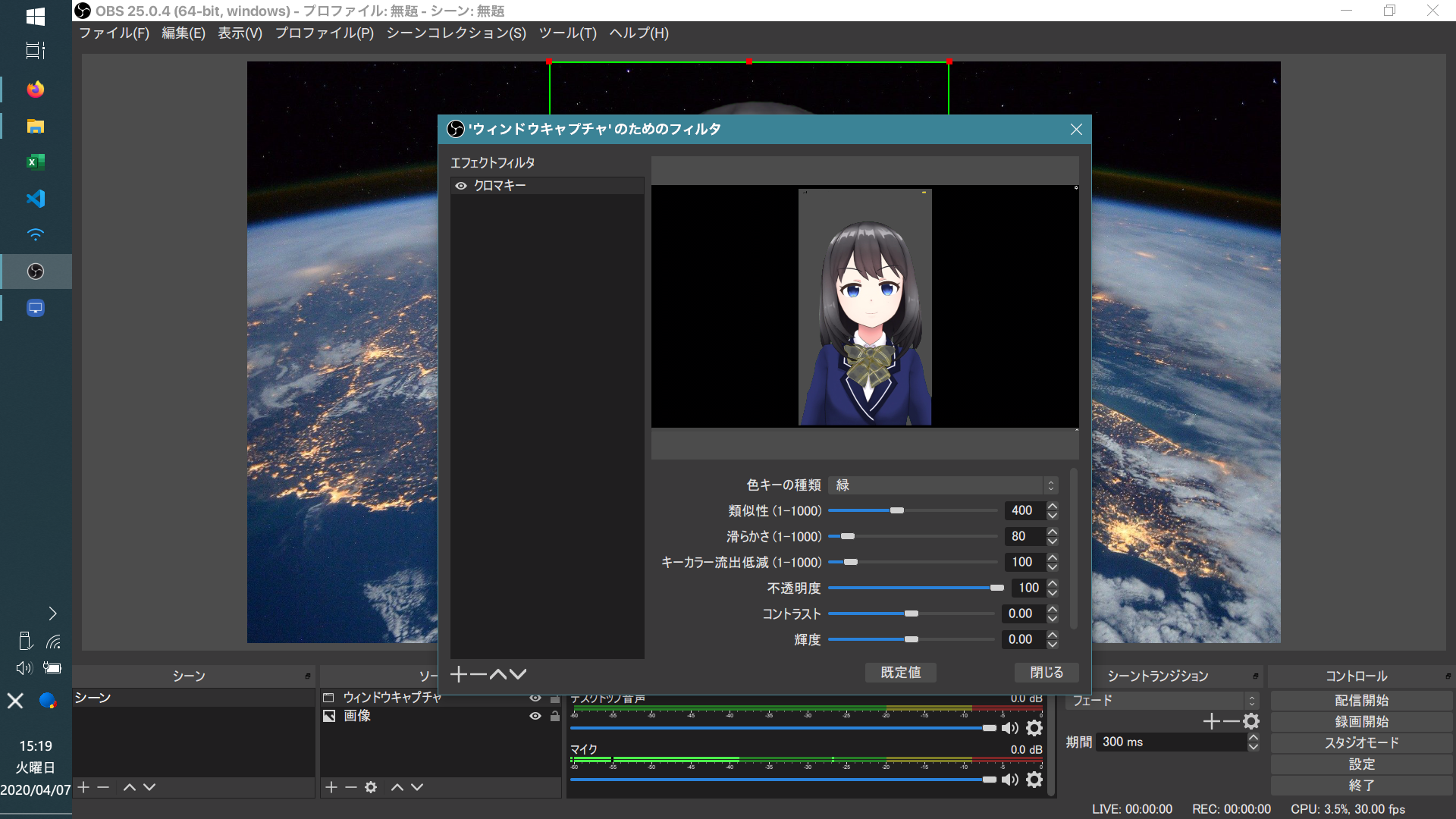Open Mic audio settings gear
The height and width of the screenshot is (819, 1456).
pyautogui.click(x=1034, y=780)
